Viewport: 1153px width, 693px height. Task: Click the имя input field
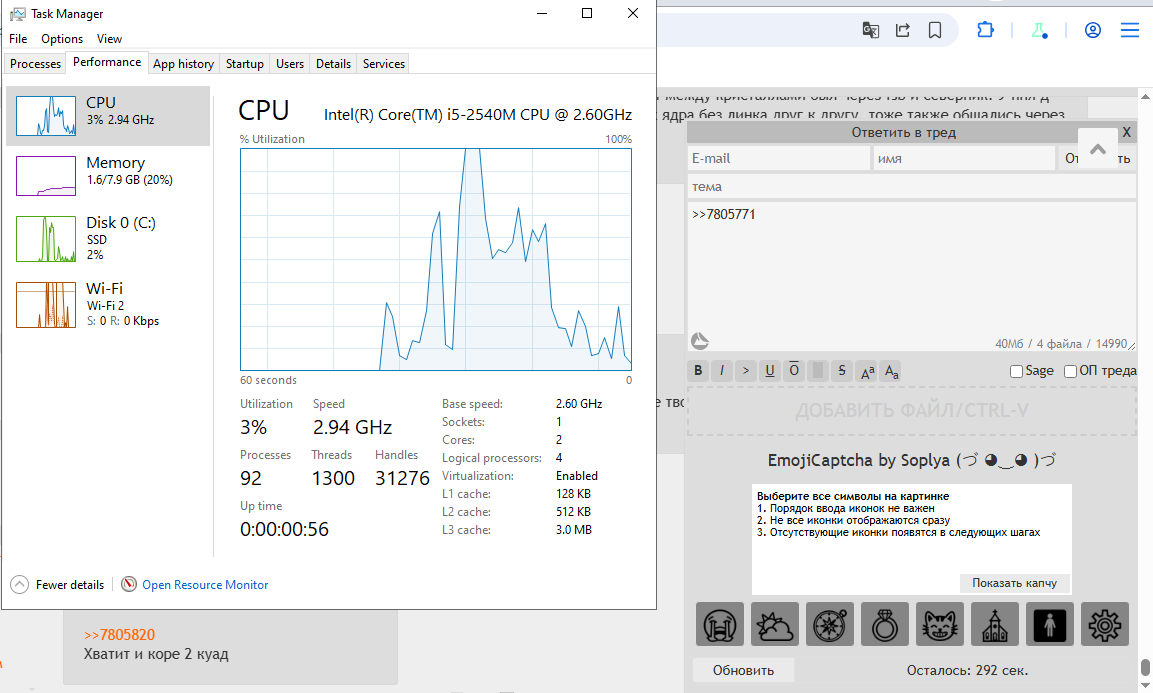coord(964,158)
